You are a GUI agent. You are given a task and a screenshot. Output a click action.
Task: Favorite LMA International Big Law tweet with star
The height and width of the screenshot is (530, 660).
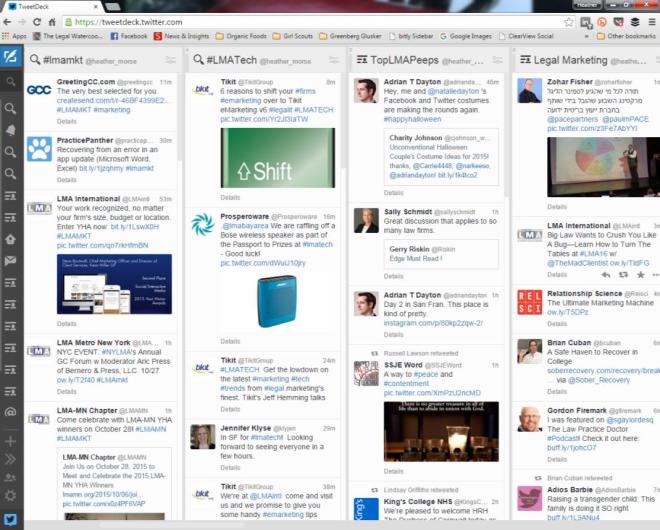641,275
